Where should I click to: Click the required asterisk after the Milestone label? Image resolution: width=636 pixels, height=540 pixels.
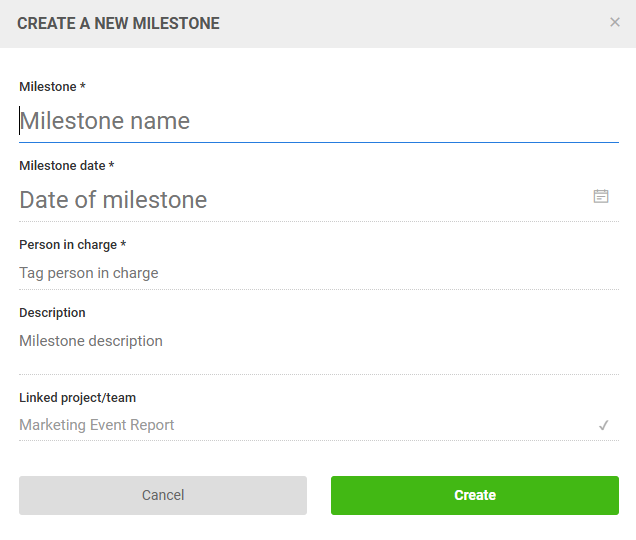click(x=83, y=87)
